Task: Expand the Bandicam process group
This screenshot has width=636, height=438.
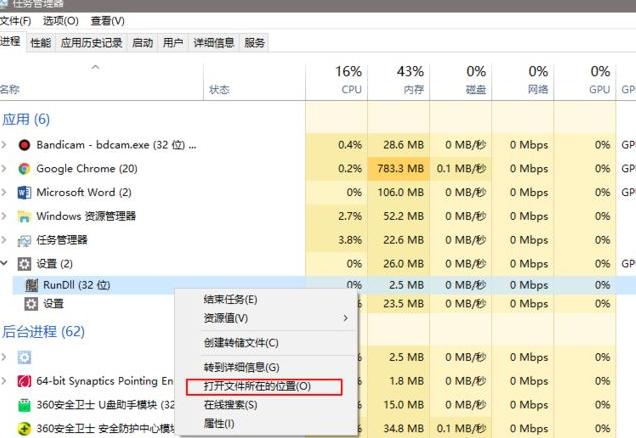Action: tap(4, 144)
